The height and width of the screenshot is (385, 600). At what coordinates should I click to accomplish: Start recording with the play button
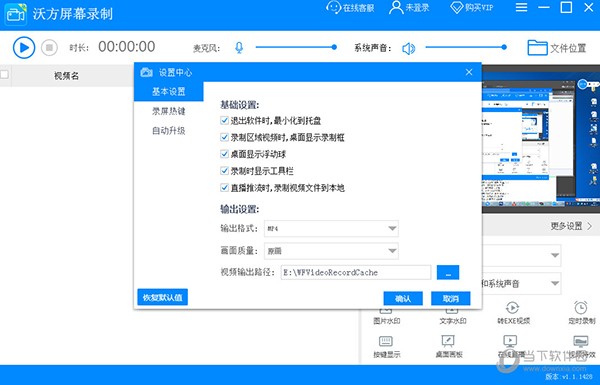(x=24, y=47)
